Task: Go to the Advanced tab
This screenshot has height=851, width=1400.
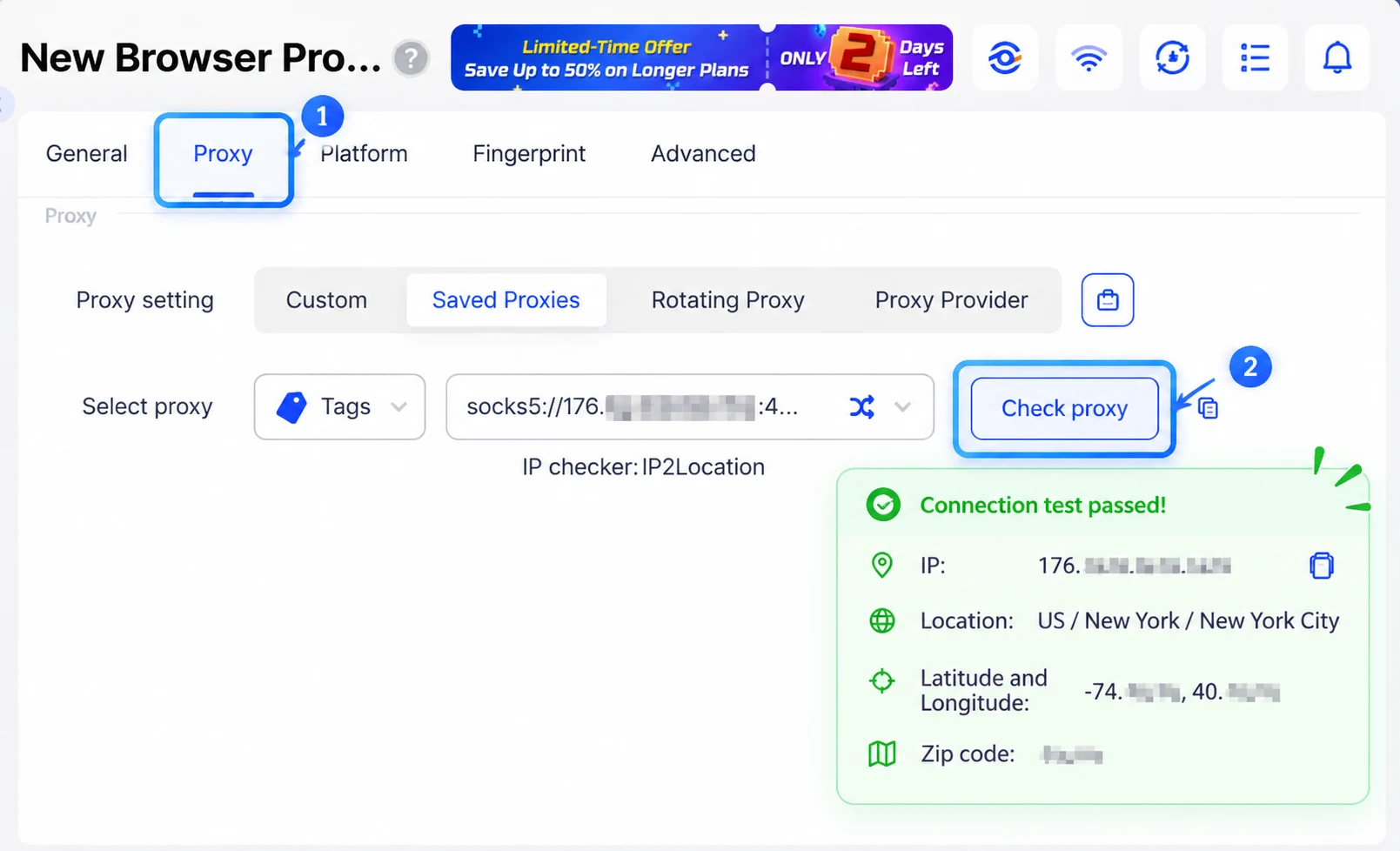Action: (x=703, y=153)
